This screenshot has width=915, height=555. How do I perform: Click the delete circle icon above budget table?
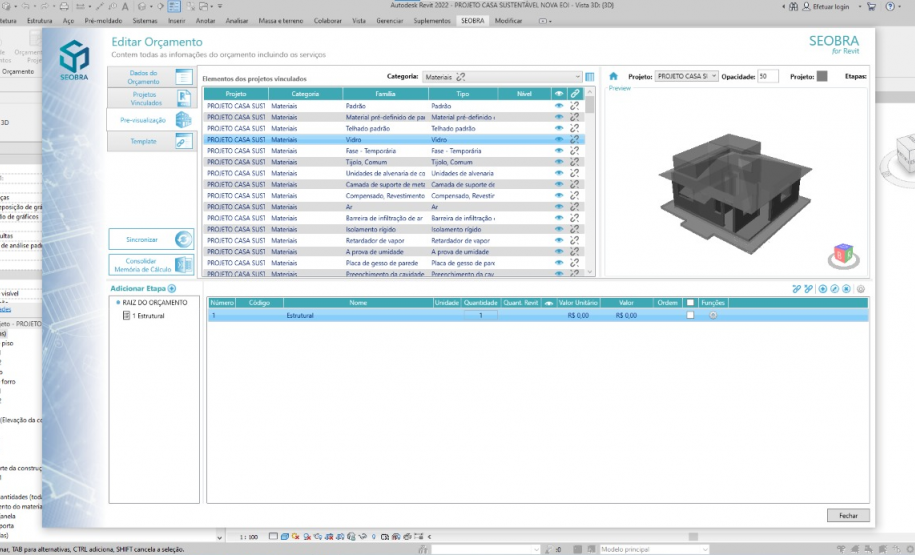click(x=846, y=289)
